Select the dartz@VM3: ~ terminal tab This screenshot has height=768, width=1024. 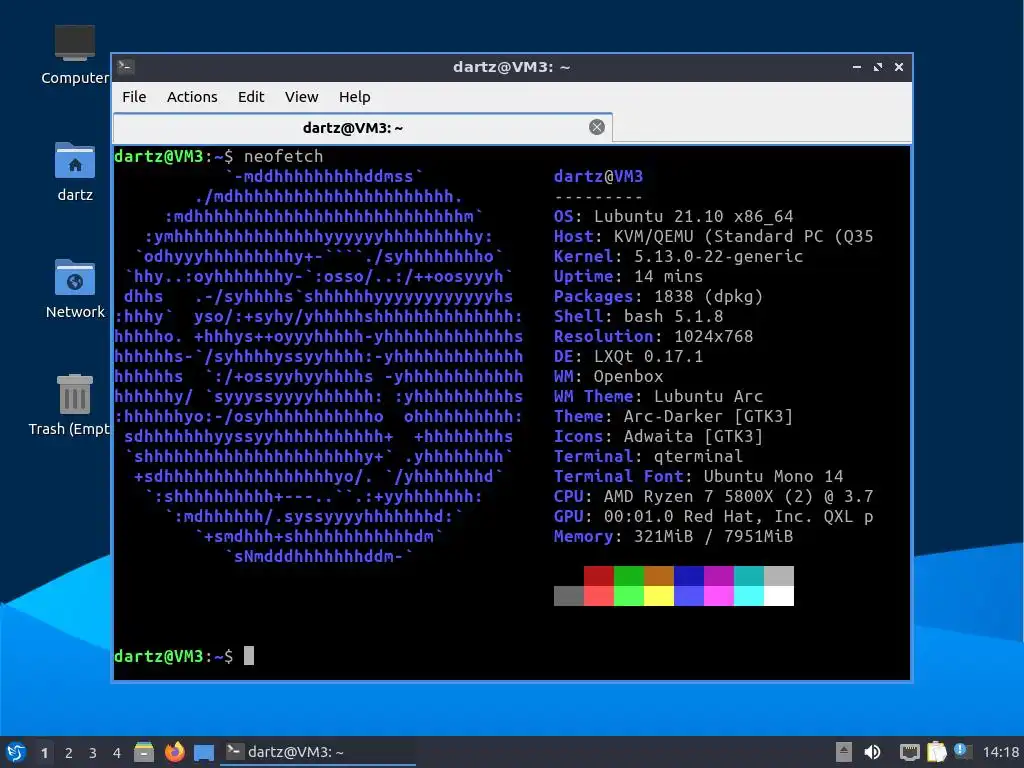362,127
